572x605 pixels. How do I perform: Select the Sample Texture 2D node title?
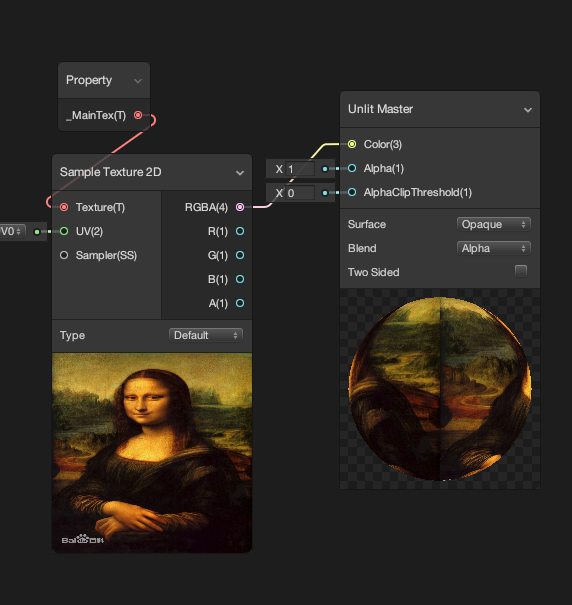tap(110, 172)
